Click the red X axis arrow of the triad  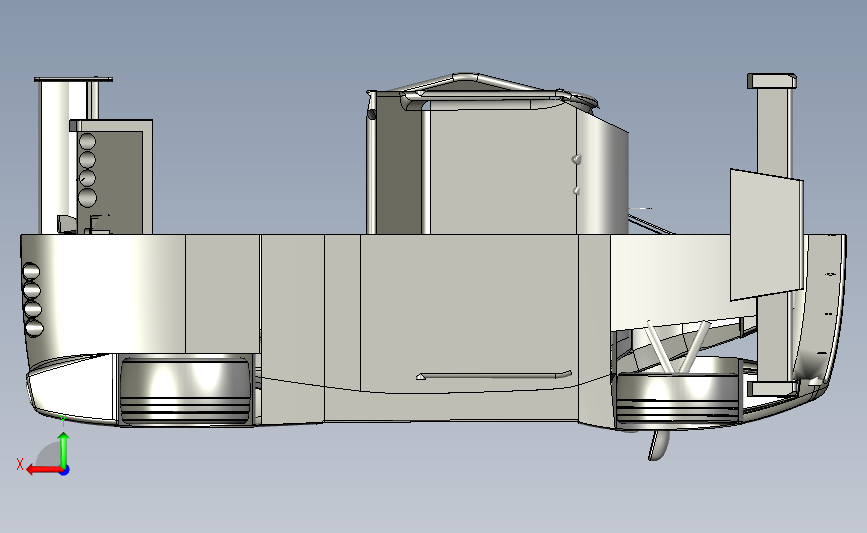point(44,470)
